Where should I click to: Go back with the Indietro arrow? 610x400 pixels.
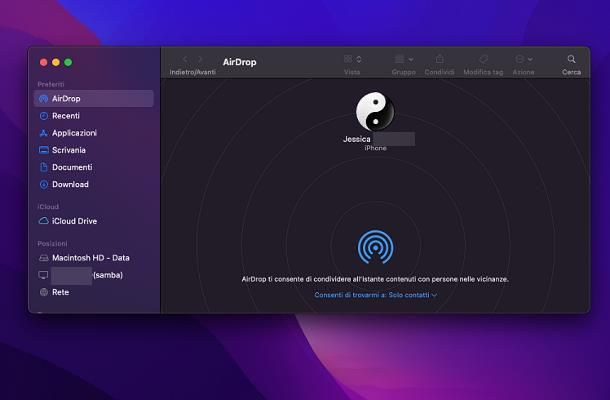point(185,59)
